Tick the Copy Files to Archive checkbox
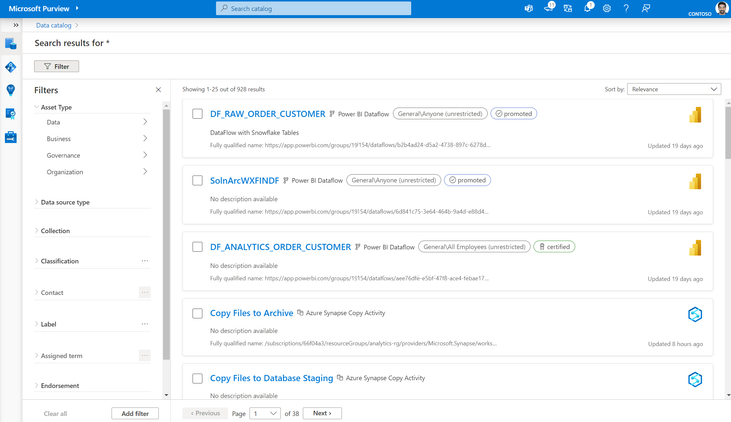Viewport: 731px width, 422px height. tap(198, 313)
